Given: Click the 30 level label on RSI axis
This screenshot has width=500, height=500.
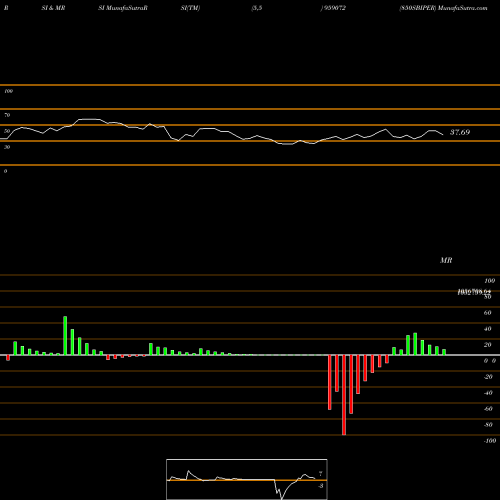Looking at the screenshot, I should coord(7,147).
